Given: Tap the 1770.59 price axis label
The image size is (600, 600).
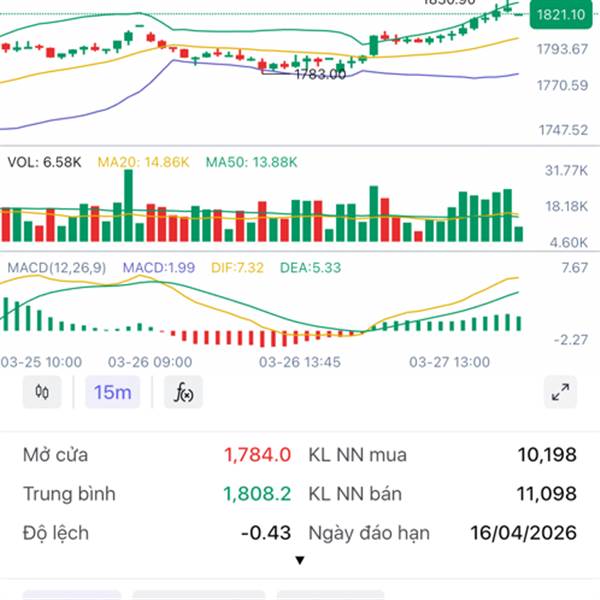Looking at the screenshot, I should pos(562,85).
